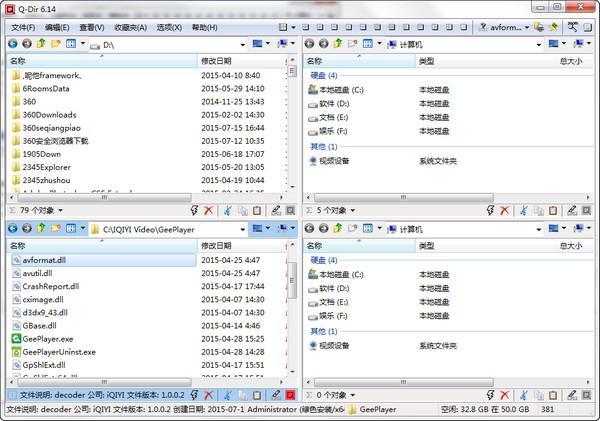The image size is (600, 421).
Task: Open C:\IQIYI Video\GeePlayer address dropdown
Action: pos(243,230)
